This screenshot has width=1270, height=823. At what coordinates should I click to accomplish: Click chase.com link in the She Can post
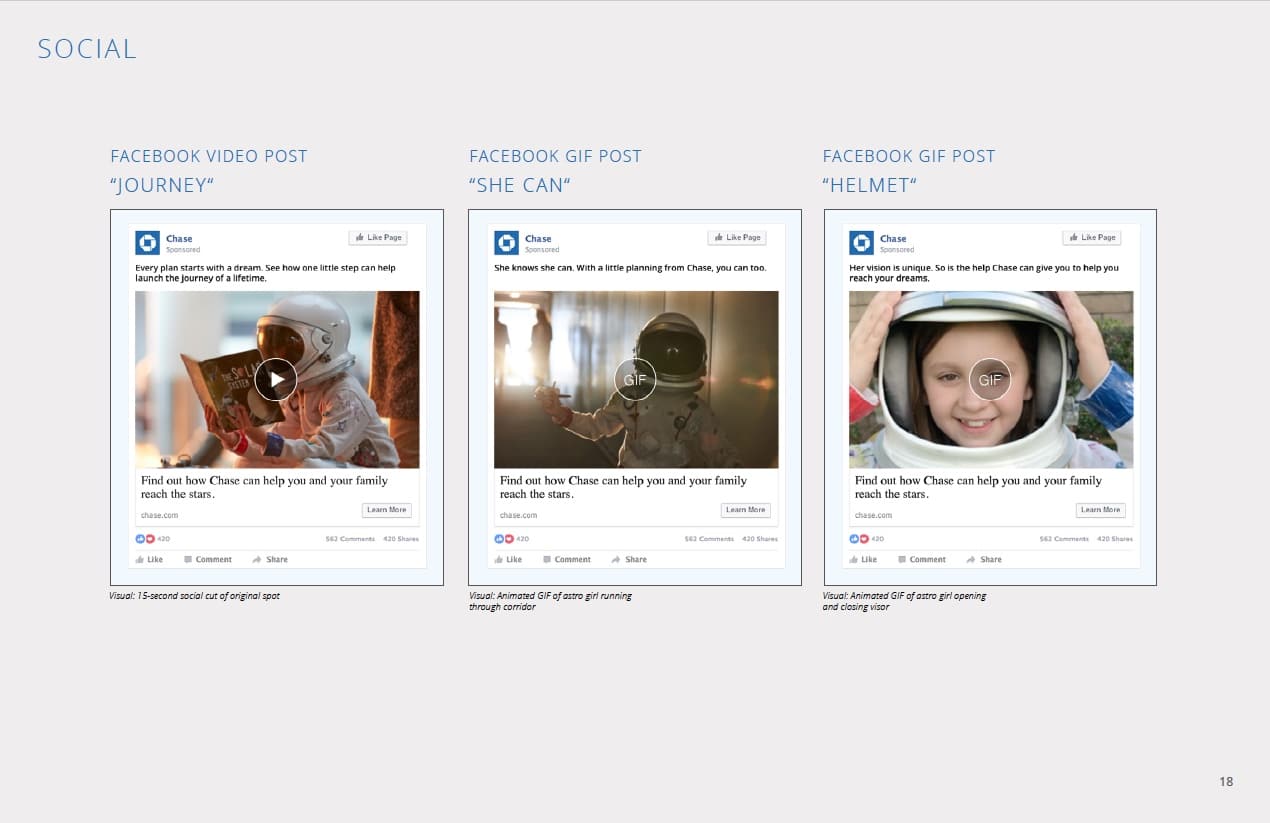[x=519, y=515]
